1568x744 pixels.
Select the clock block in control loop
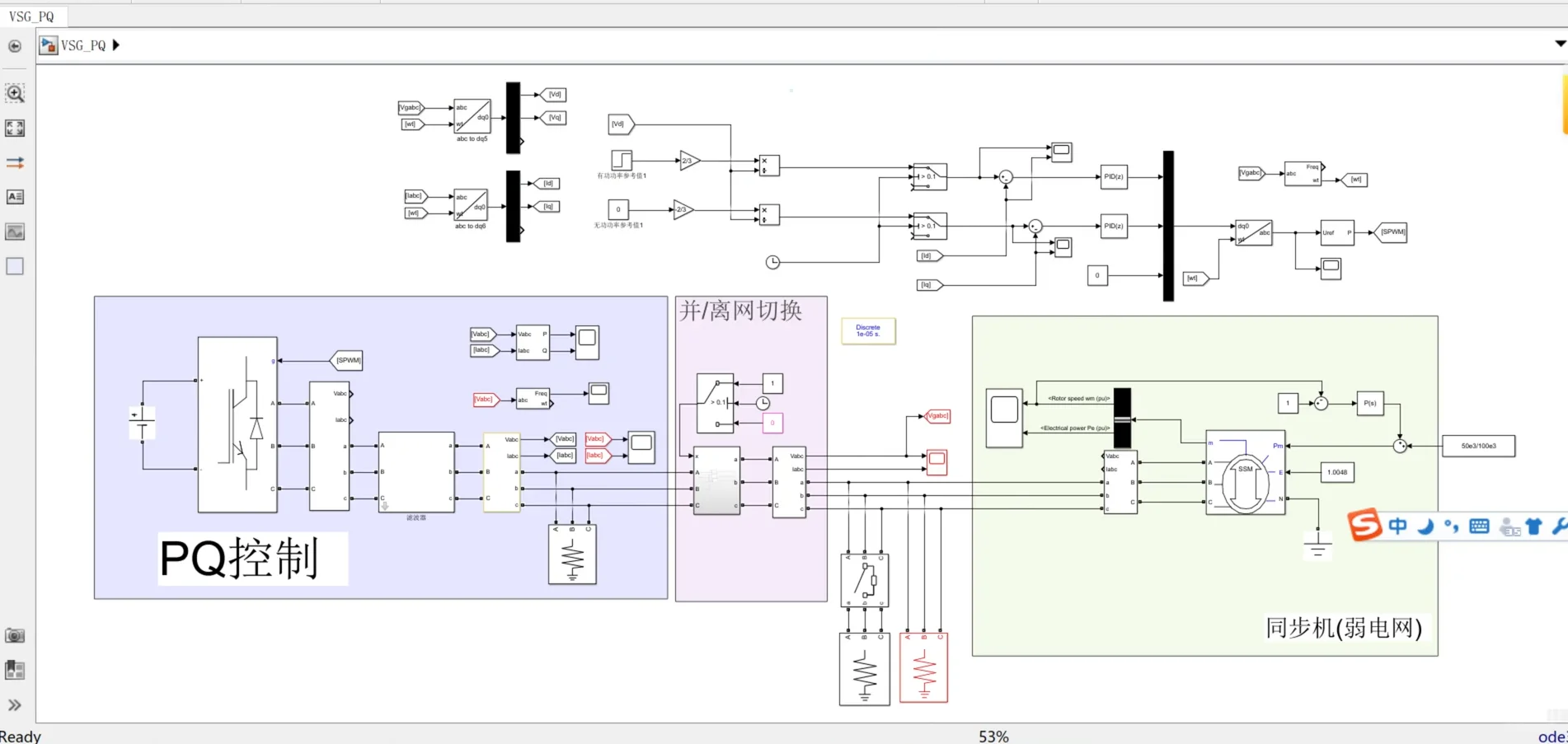pos(772,262)
